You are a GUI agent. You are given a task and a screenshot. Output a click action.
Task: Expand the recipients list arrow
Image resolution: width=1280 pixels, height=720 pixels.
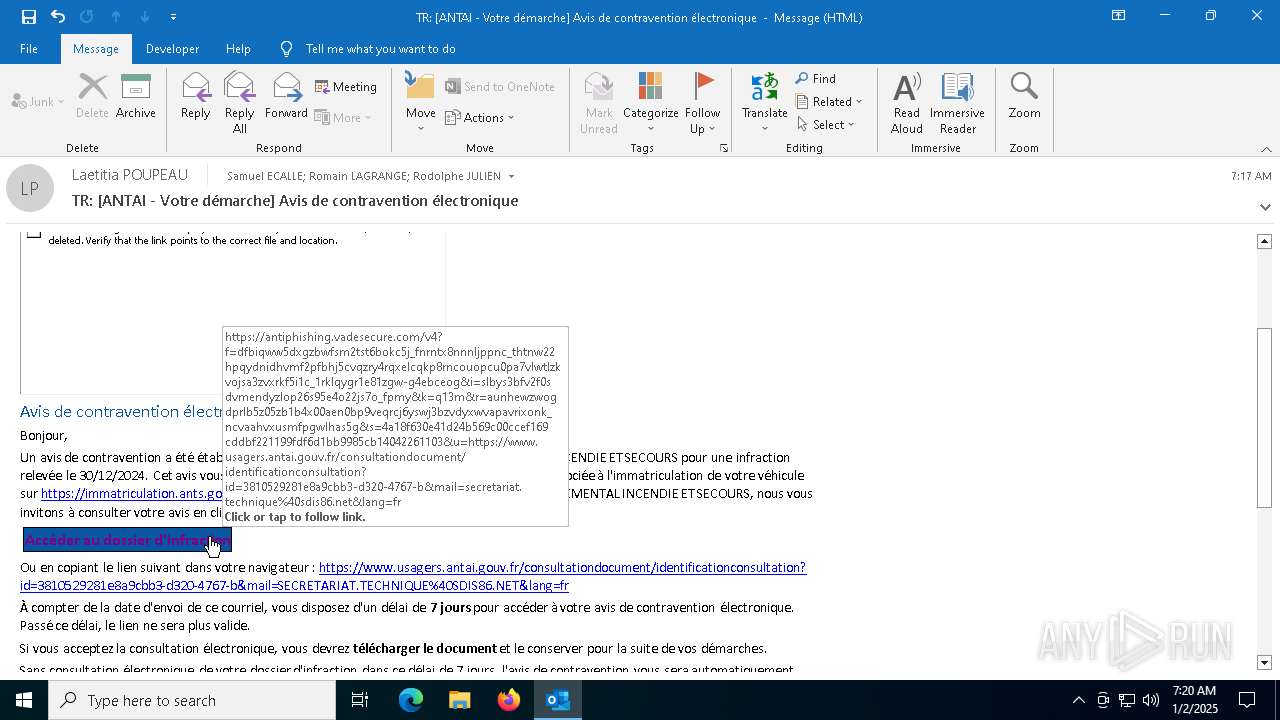click(x=512, y=177)
